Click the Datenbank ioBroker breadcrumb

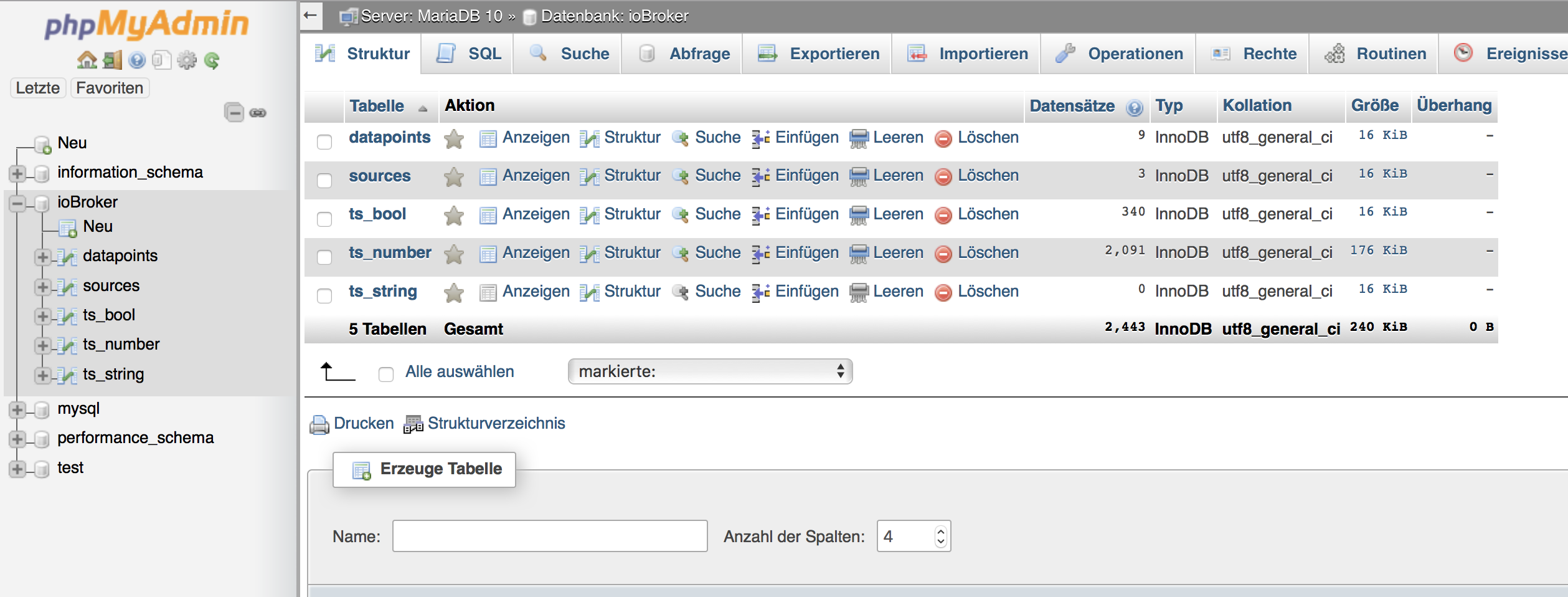click(x=615, y=16)
